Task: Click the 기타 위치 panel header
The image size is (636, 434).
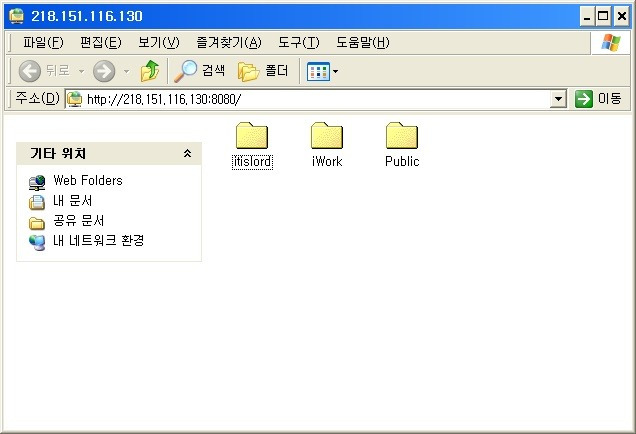Action: [x=109, y=153]
